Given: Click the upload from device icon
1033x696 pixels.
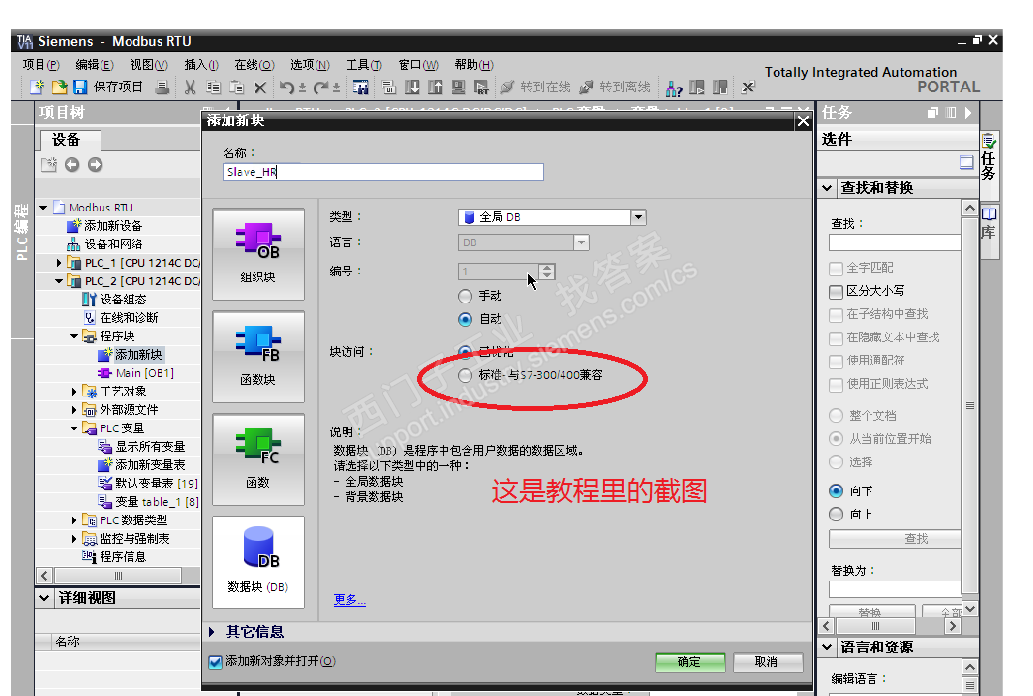Looking at the screenshot, I should click(x=435, y=86).
